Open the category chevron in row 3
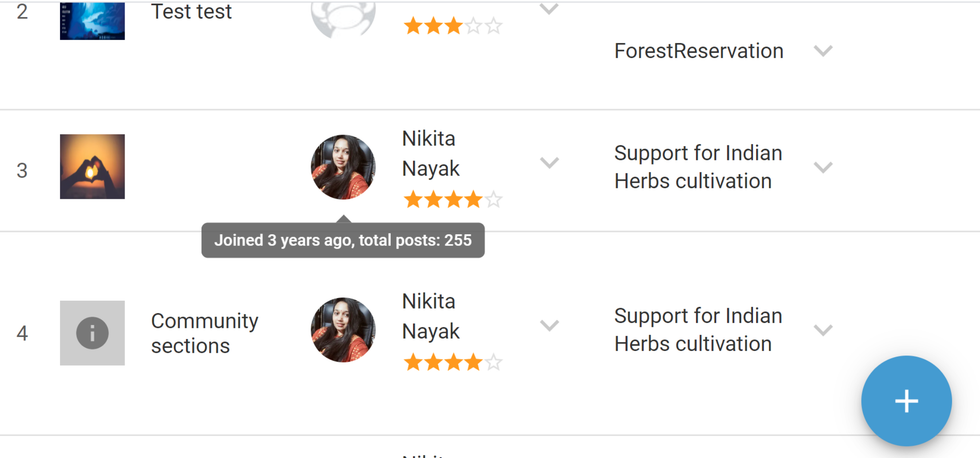Viewport: 980px width, 458px height. pos(823,167)
